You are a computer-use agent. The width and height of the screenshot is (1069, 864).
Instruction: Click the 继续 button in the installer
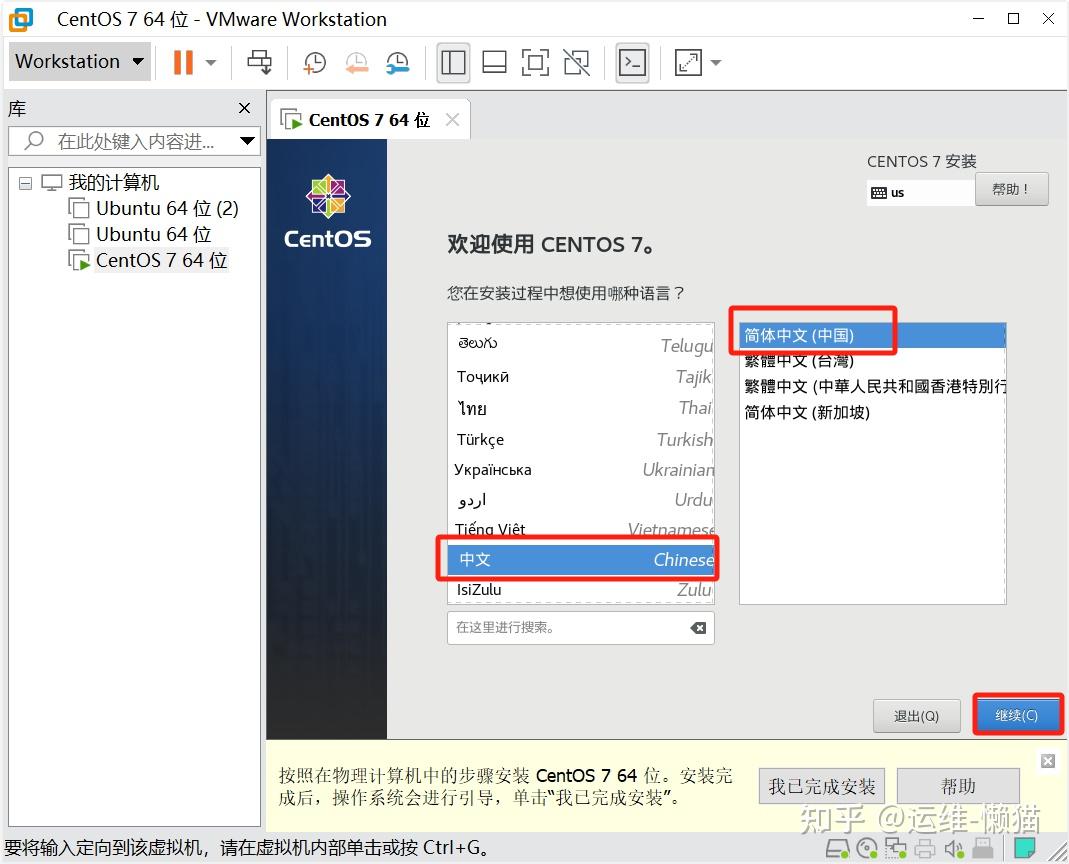pos(1017,714)
